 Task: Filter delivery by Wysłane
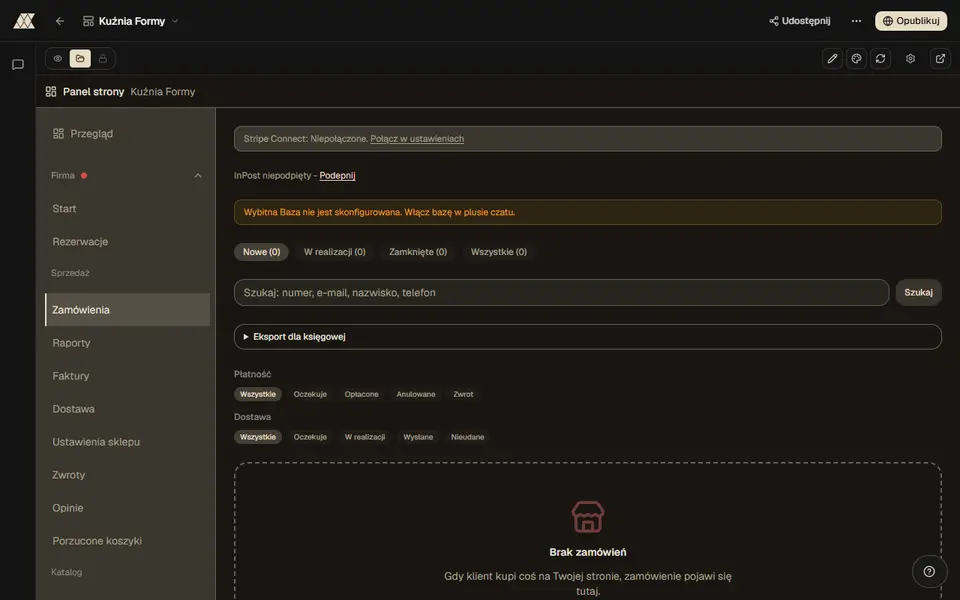coord(418,437)
